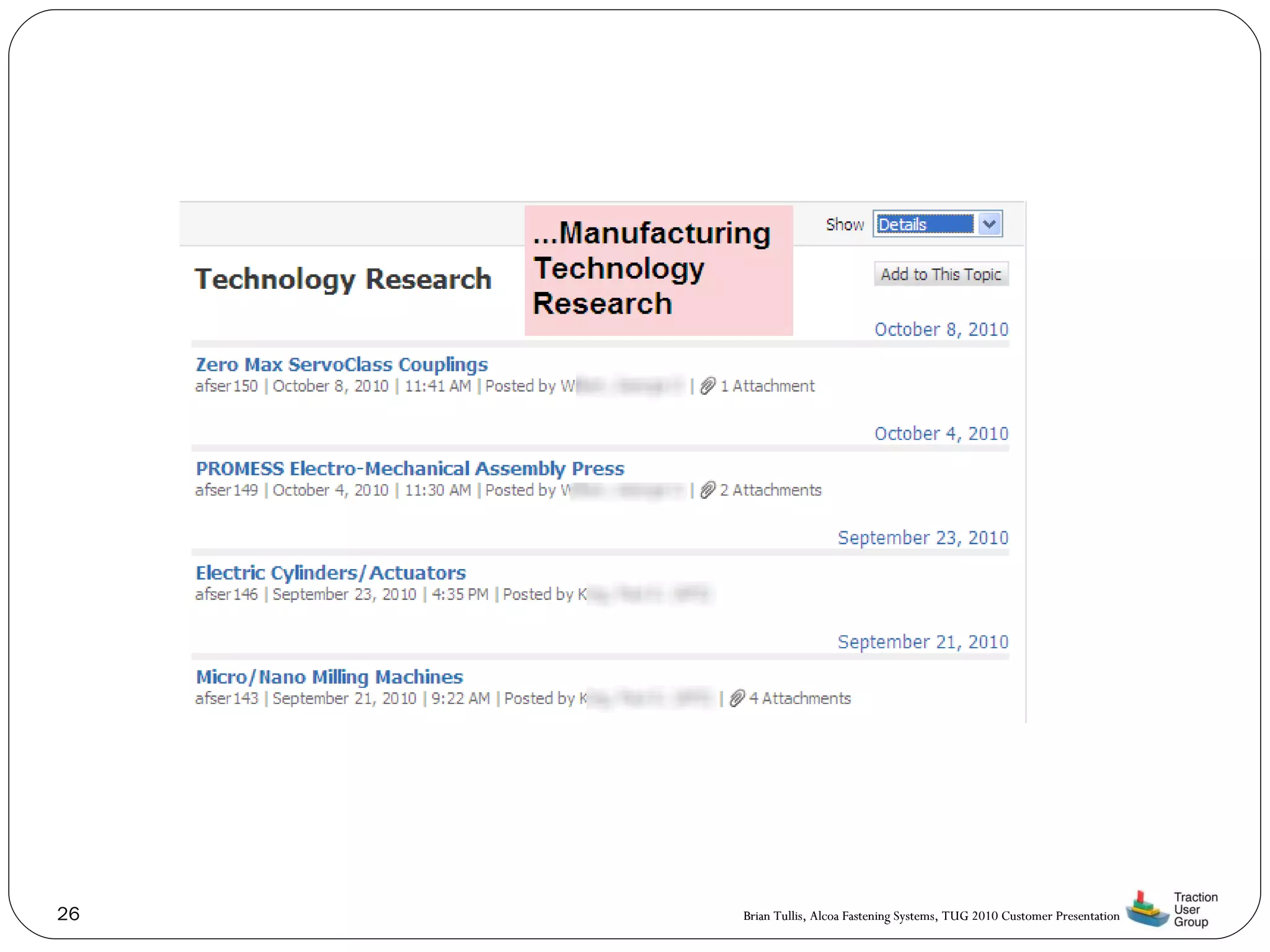This screenshot has height=952, width=1270.
Task: Open Electric Cylinders/Actuators post
Action: pyautogui.click(x=331, y=573)
